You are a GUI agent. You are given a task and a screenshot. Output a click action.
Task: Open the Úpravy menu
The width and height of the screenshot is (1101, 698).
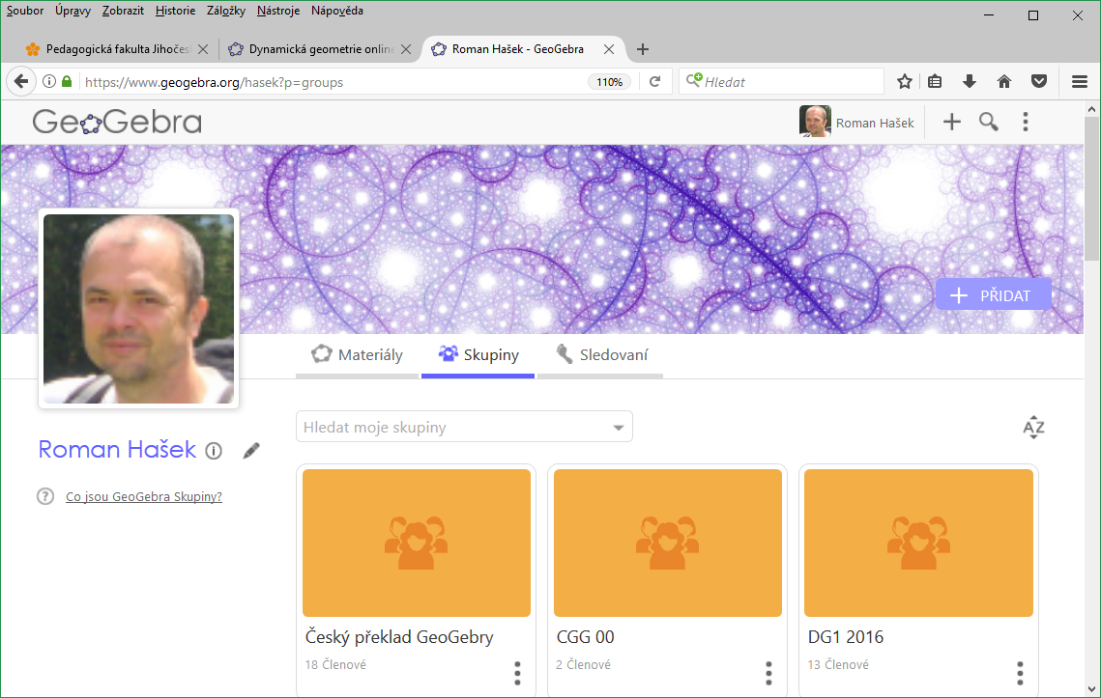click(x=73, y=11)
